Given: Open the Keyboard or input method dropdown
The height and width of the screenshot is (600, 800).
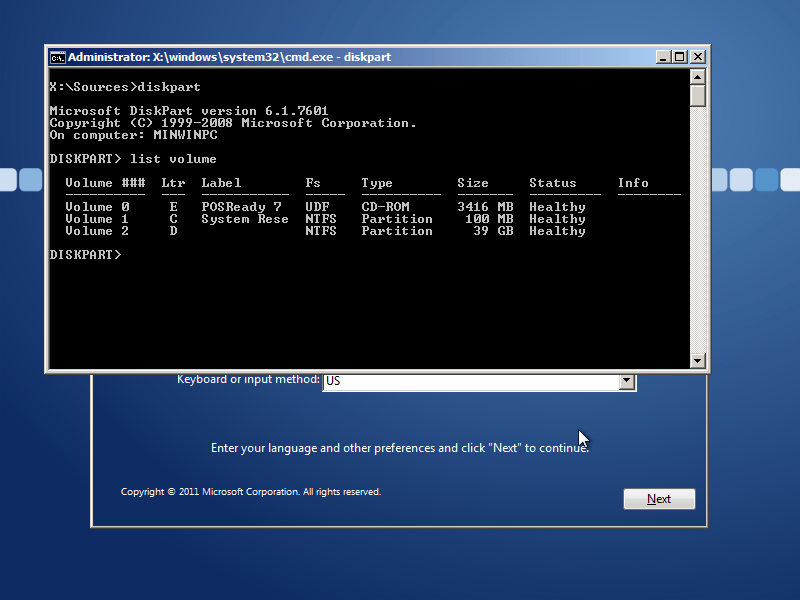Looking at the screenshot, I should (627, 381).
